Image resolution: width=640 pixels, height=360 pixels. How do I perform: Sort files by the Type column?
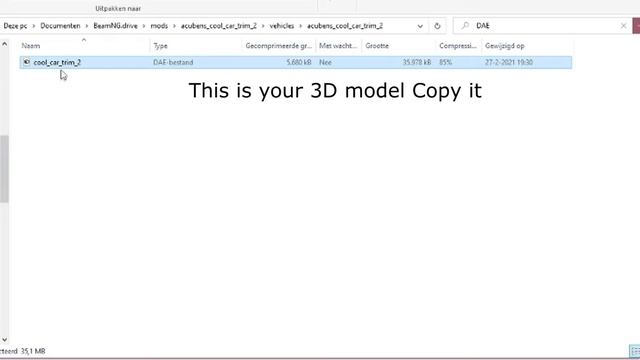click(160, 46)
